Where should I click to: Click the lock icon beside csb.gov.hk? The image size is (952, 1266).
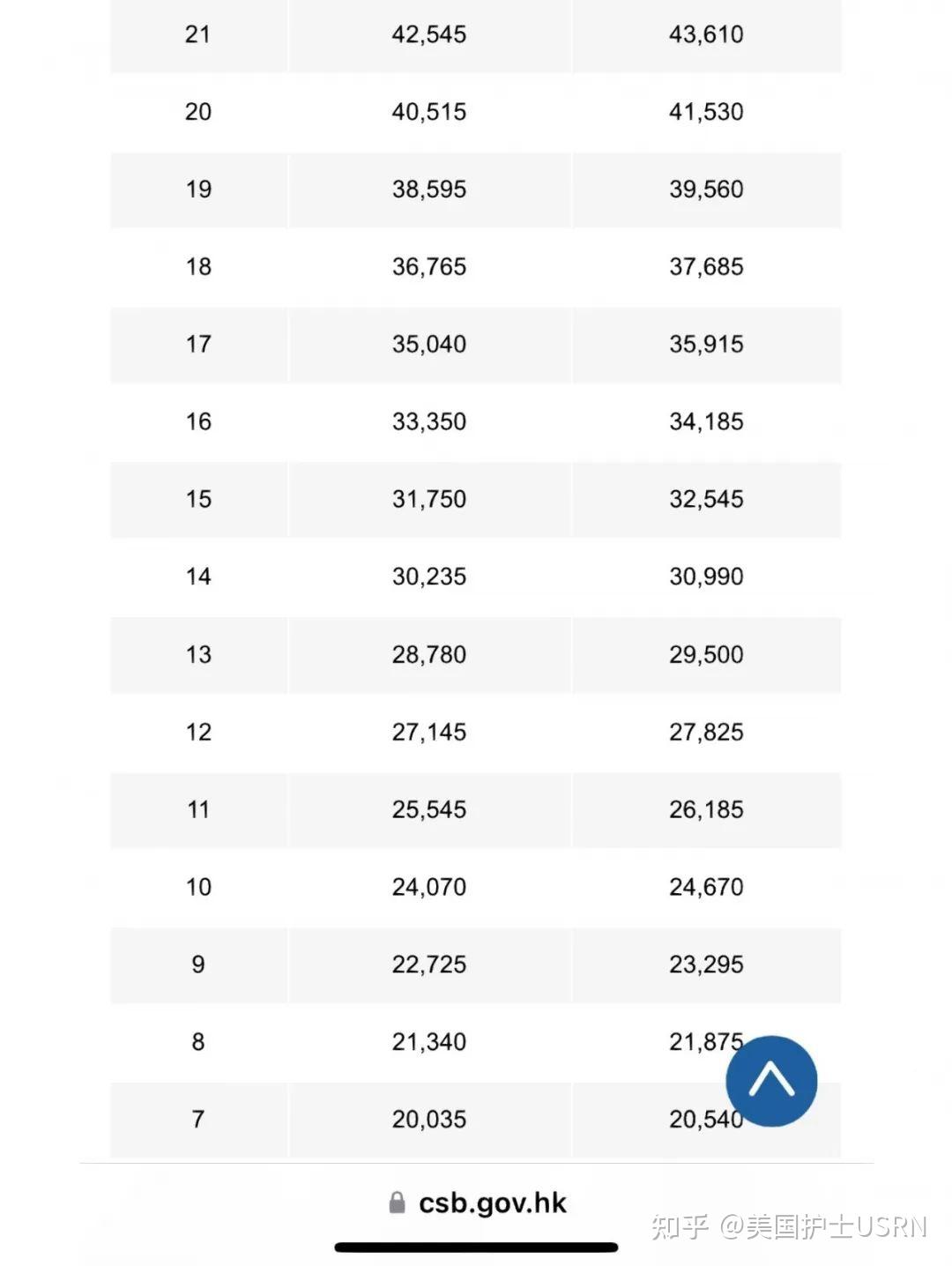click(398, 1203)
